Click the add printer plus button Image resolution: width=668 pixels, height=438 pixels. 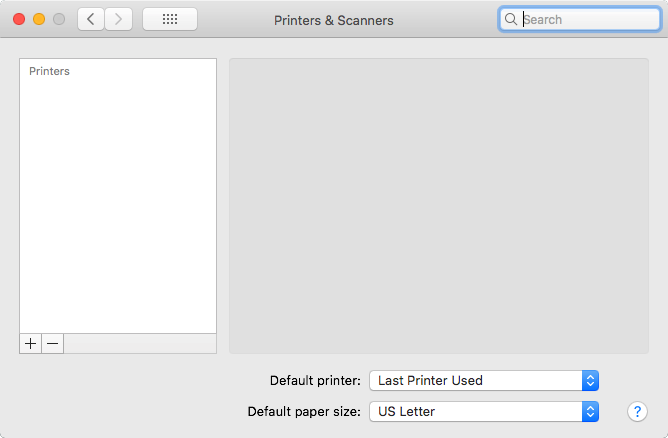(x=30, y=343)
